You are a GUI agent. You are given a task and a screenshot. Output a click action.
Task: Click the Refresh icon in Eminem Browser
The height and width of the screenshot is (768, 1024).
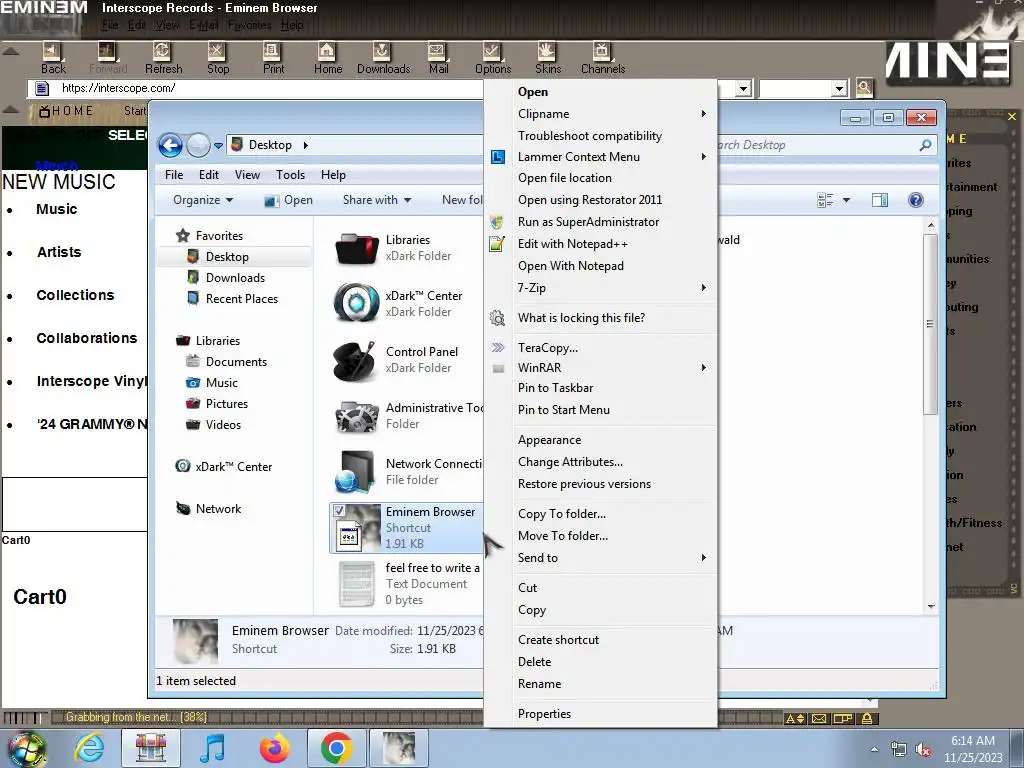coord(162,52)
